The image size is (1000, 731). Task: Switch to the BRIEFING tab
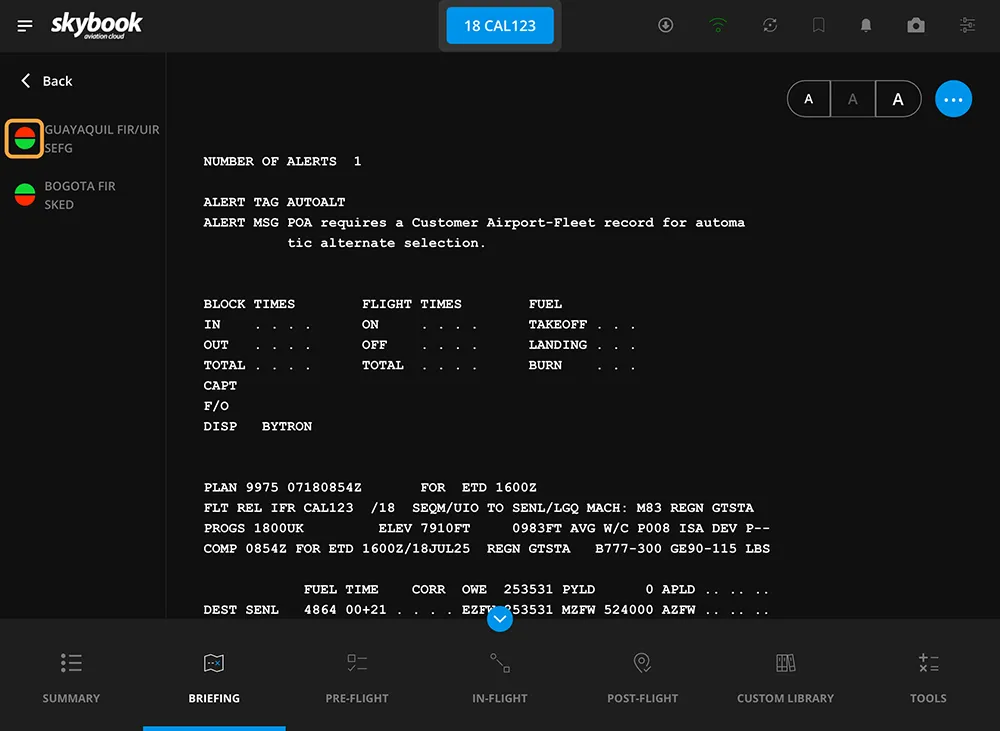coord(214,676)
